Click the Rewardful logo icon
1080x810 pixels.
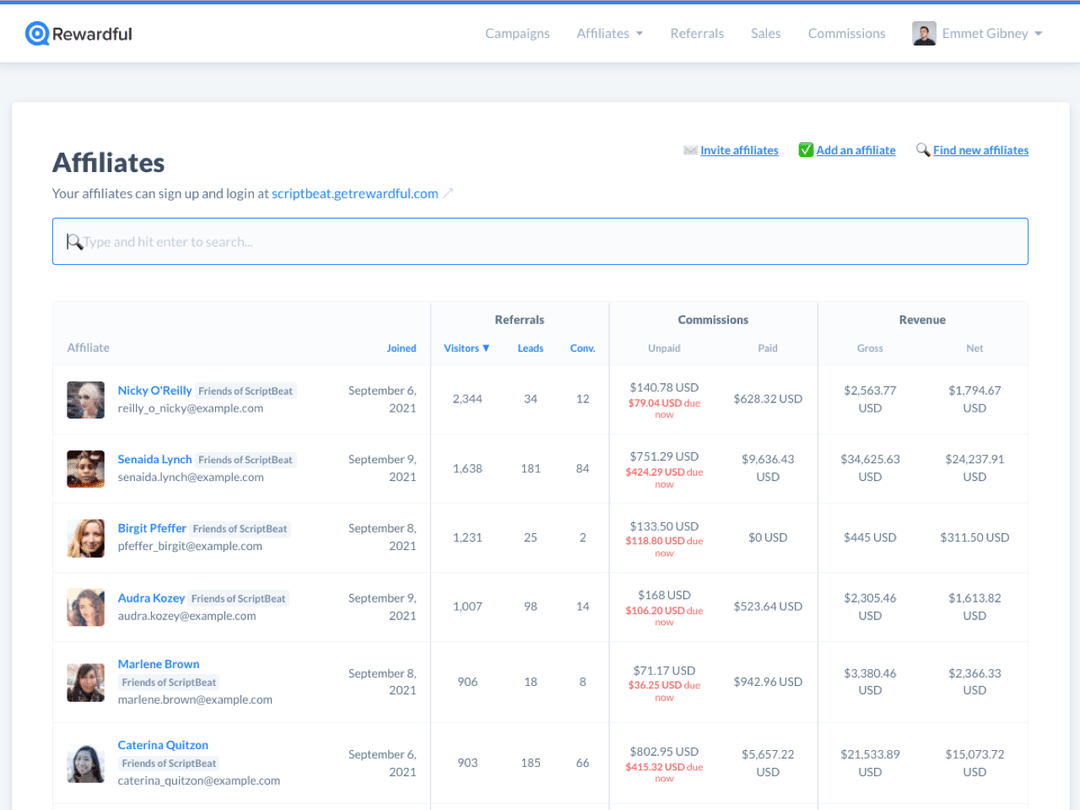[x=40, y=32]
